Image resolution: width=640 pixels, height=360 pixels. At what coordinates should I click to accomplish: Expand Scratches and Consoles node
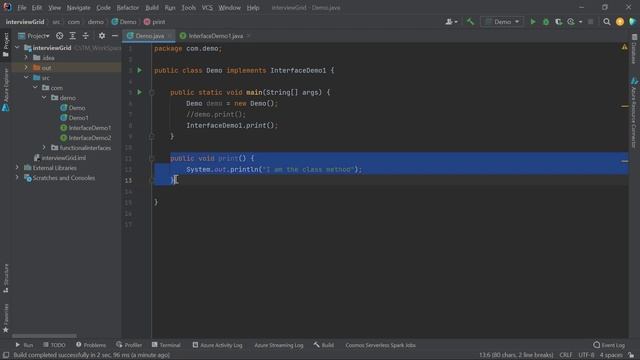point(17,178)
